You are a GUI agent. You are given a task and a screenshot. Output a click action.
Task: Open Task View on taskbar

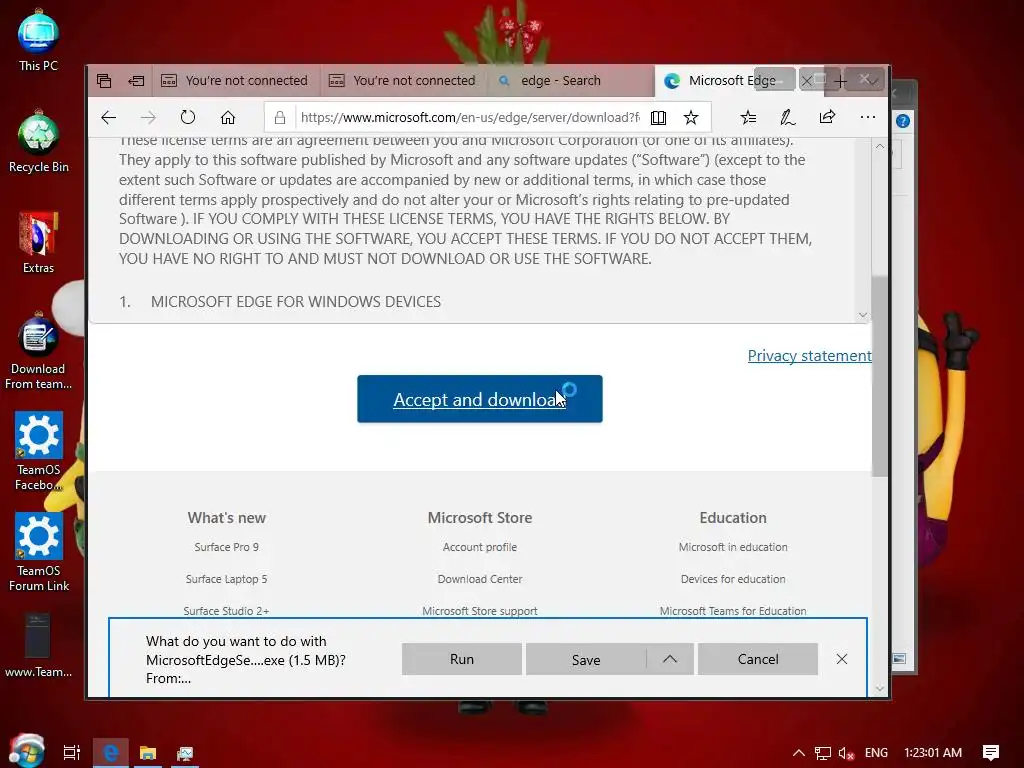(72, 753)
